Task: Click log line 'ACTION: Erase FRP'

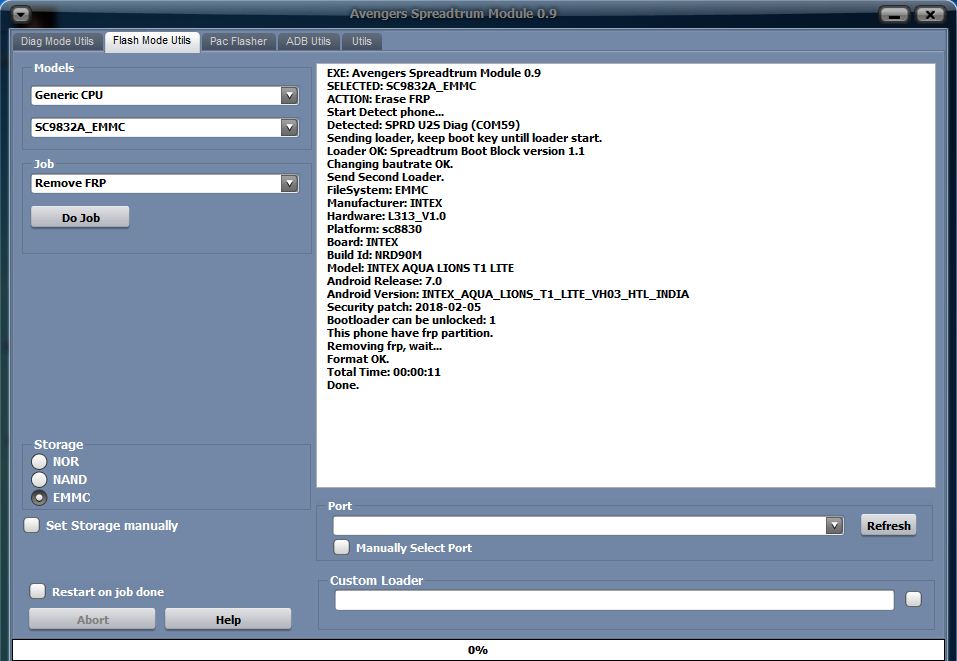Action: point(378,99)
